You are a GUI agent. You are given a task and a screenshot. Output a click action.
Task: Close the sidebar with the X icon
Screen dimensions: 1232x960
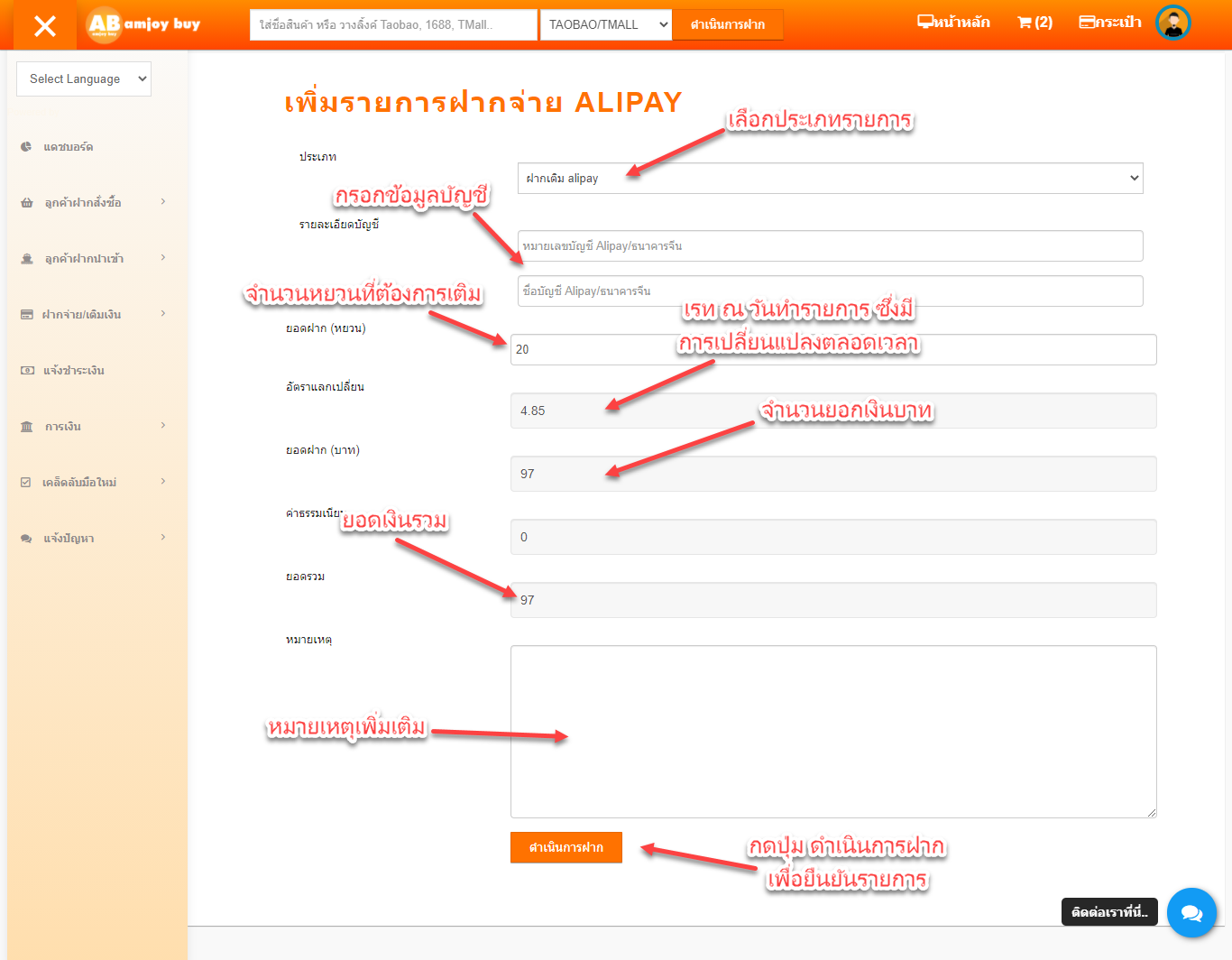44,25
